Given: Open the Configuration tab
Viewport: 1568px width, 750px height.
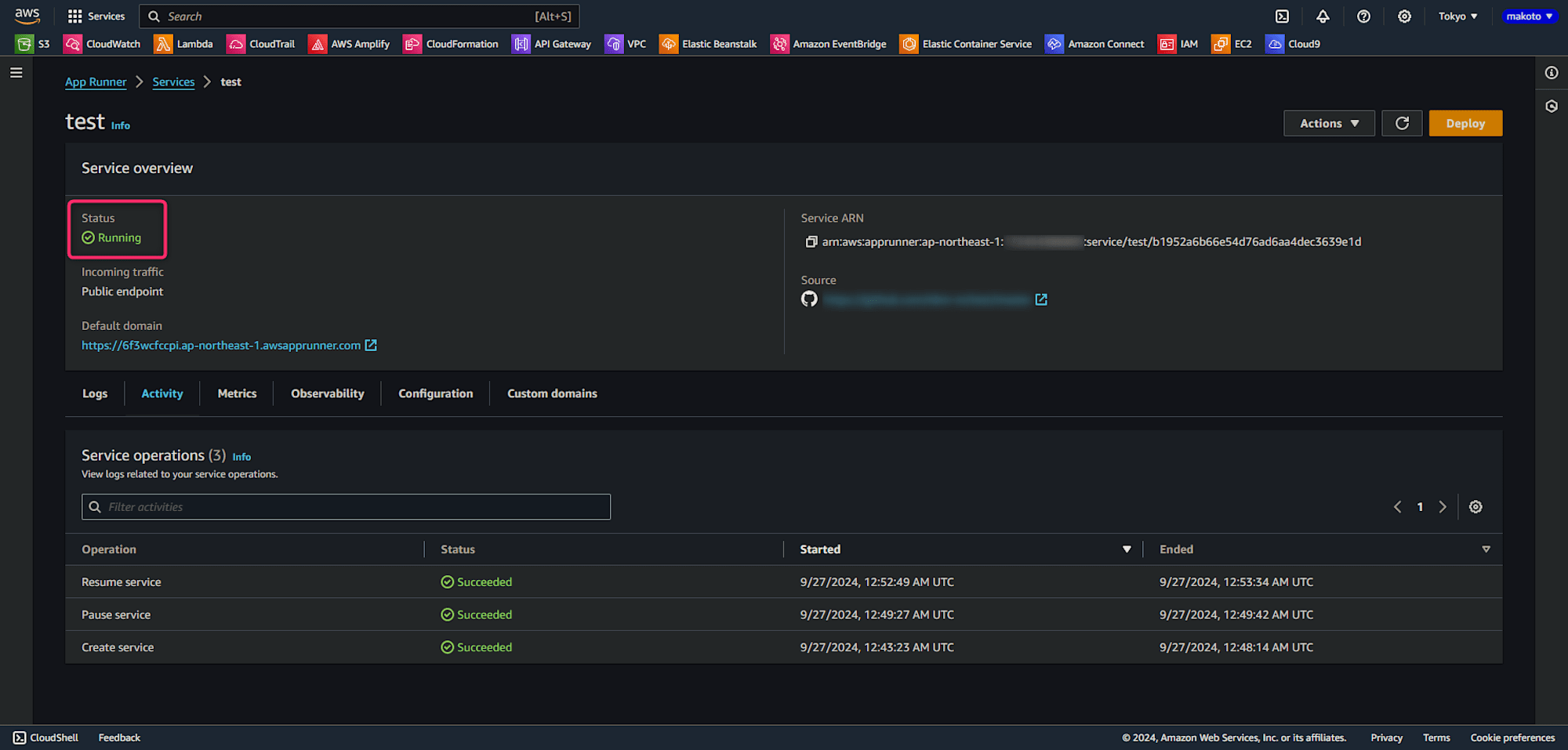Looking at the screenshot, I should (x=436, y=393).
